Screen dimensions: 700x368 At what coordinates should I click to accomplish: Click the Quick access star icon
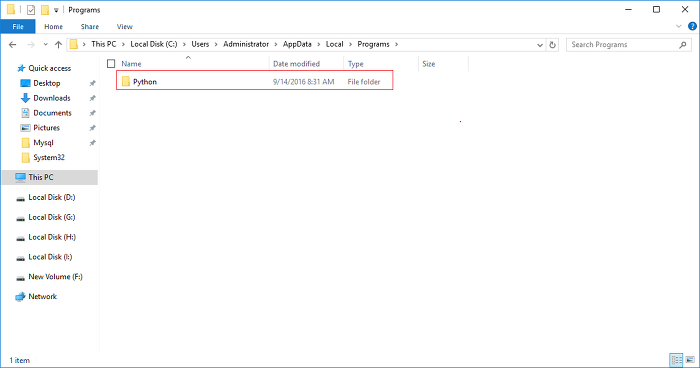(x=21, y=68)
